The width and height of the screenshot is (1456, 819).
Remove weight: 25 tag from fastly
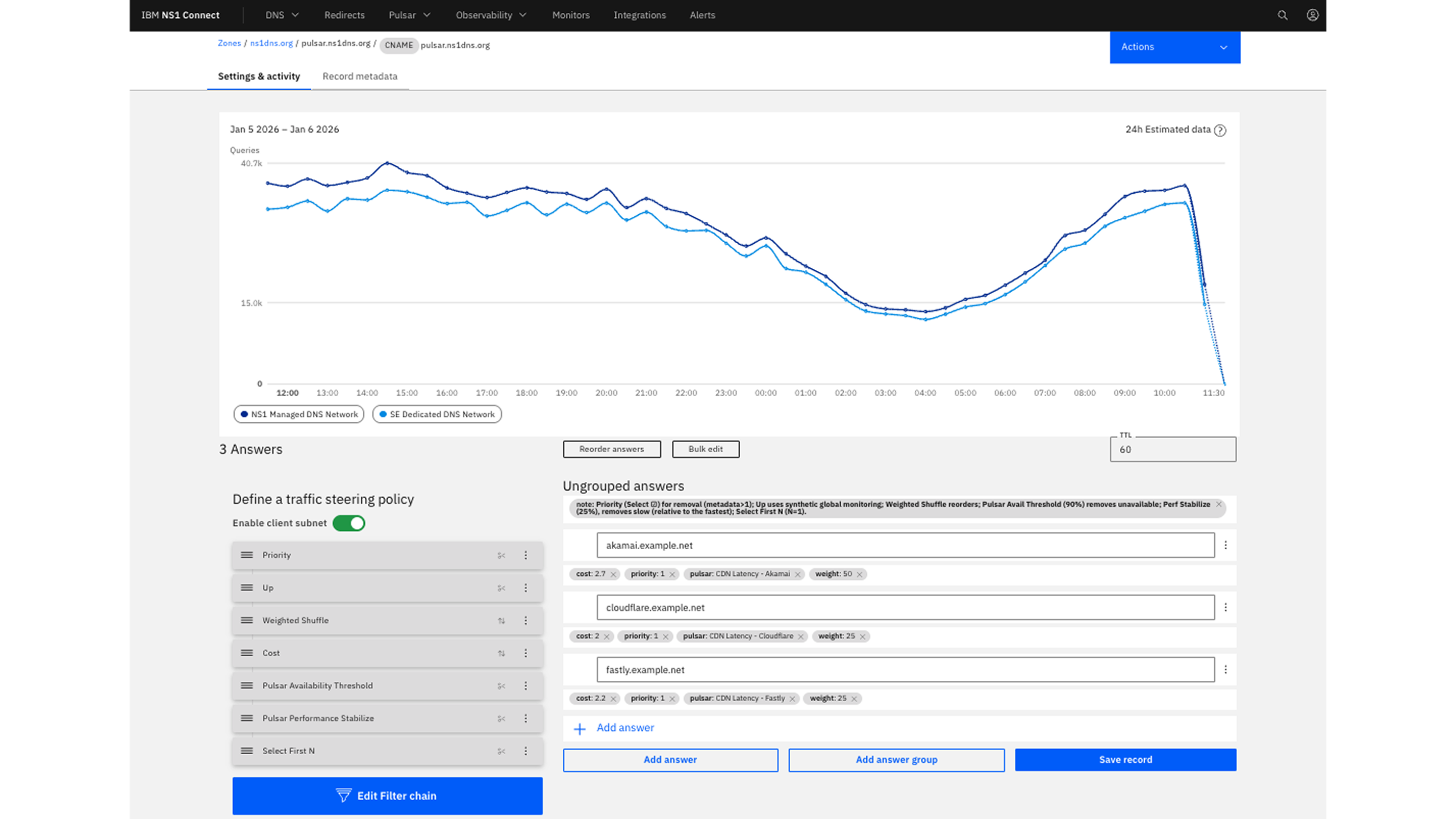[854, 699]
